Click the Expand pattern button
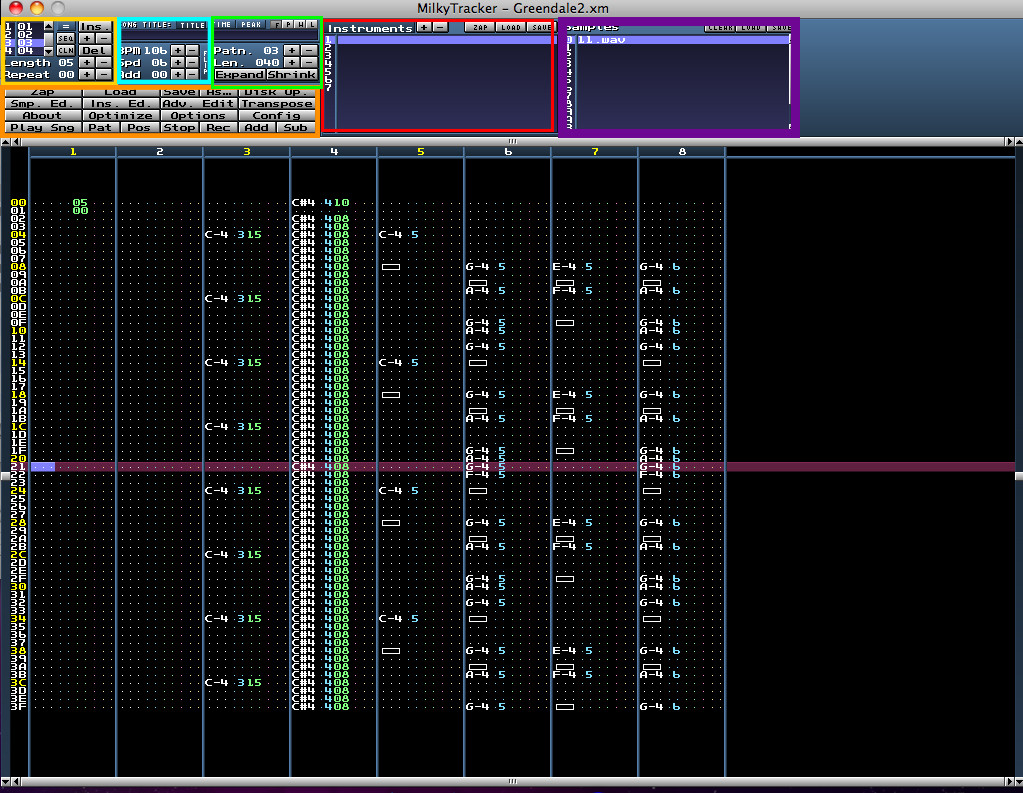The height and width of the screenshot is (793, 1023). (239, 74)
